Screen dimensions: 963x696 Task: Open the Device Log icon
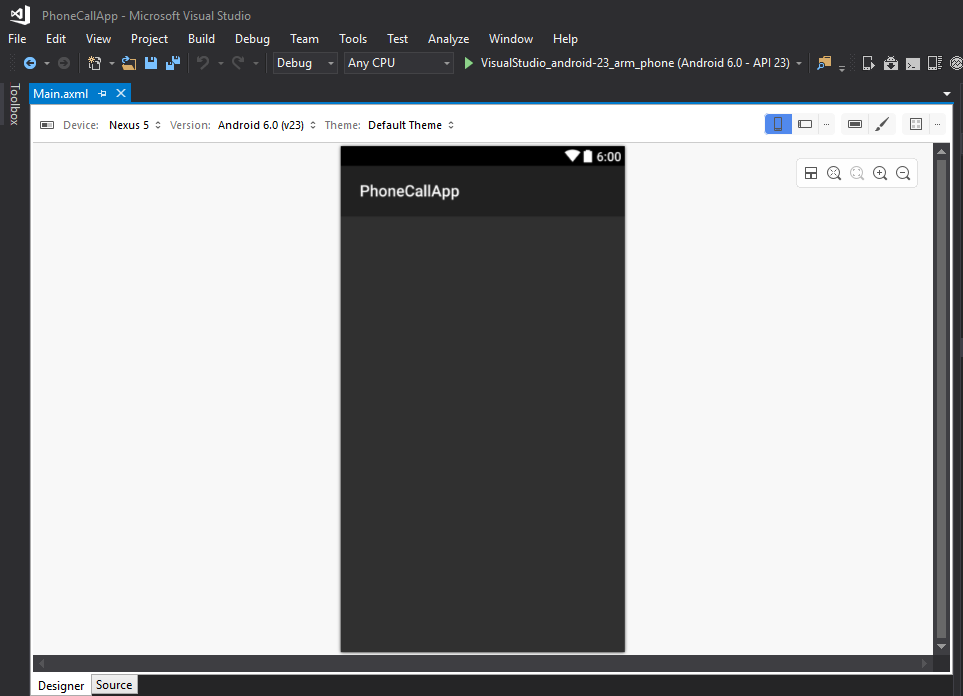click(935, 63)
